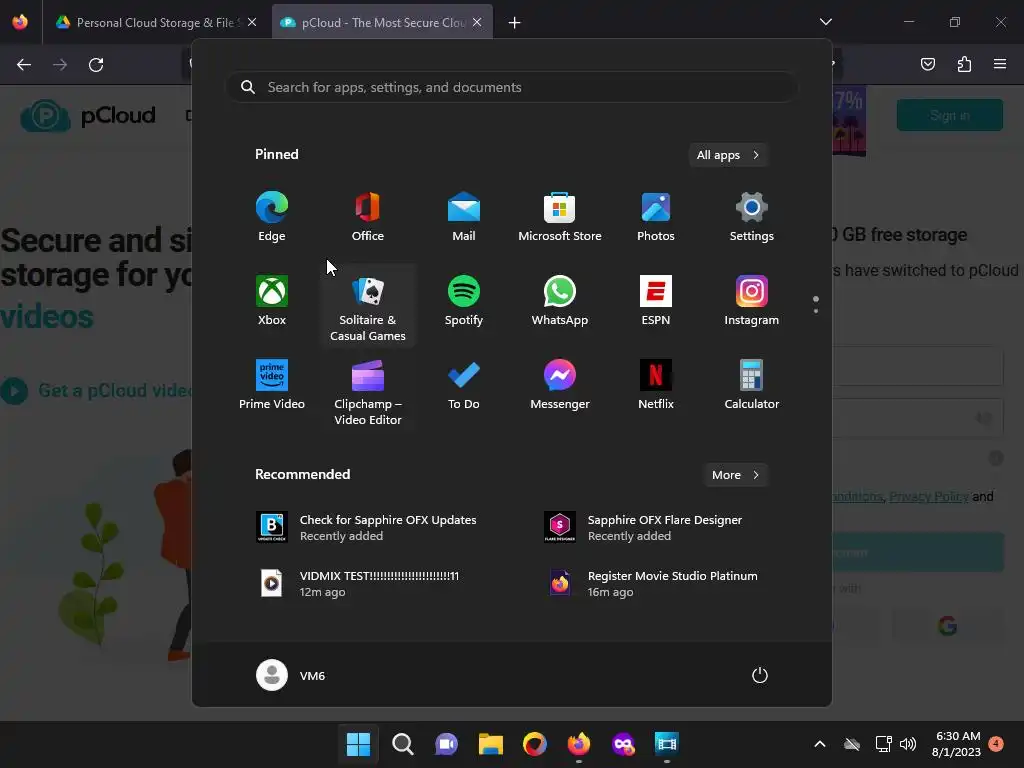Open the volume control in tray
This screenshot has height=768, width=1024.
click(x=908, y=744)
